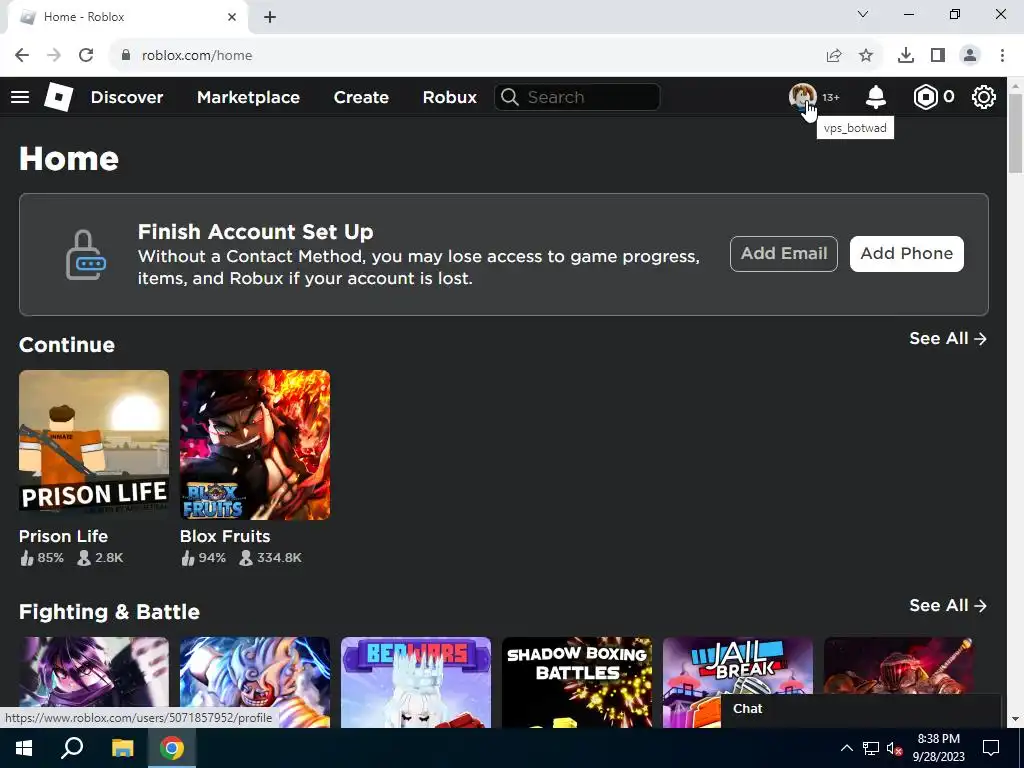Close the Home - Roblox tab
The image size is (1024, 768).
[232, 17]
